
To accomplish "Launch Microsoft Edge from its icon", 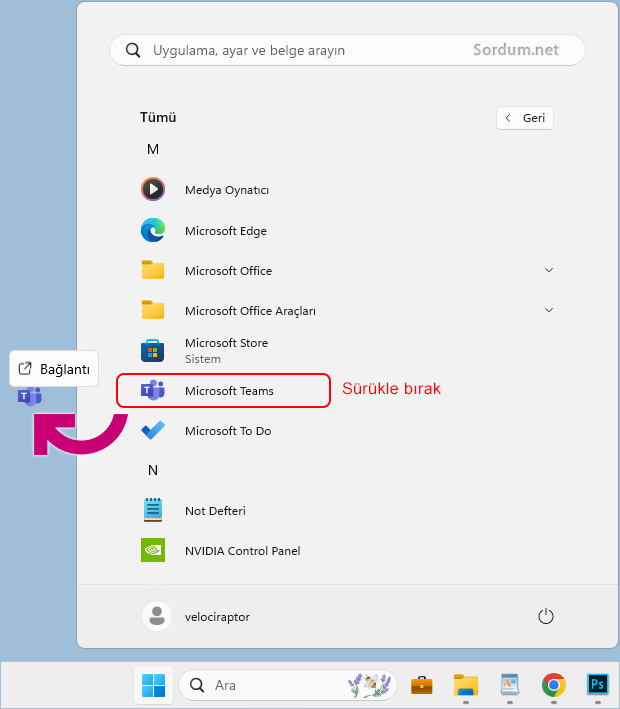I will pos(153,230).
